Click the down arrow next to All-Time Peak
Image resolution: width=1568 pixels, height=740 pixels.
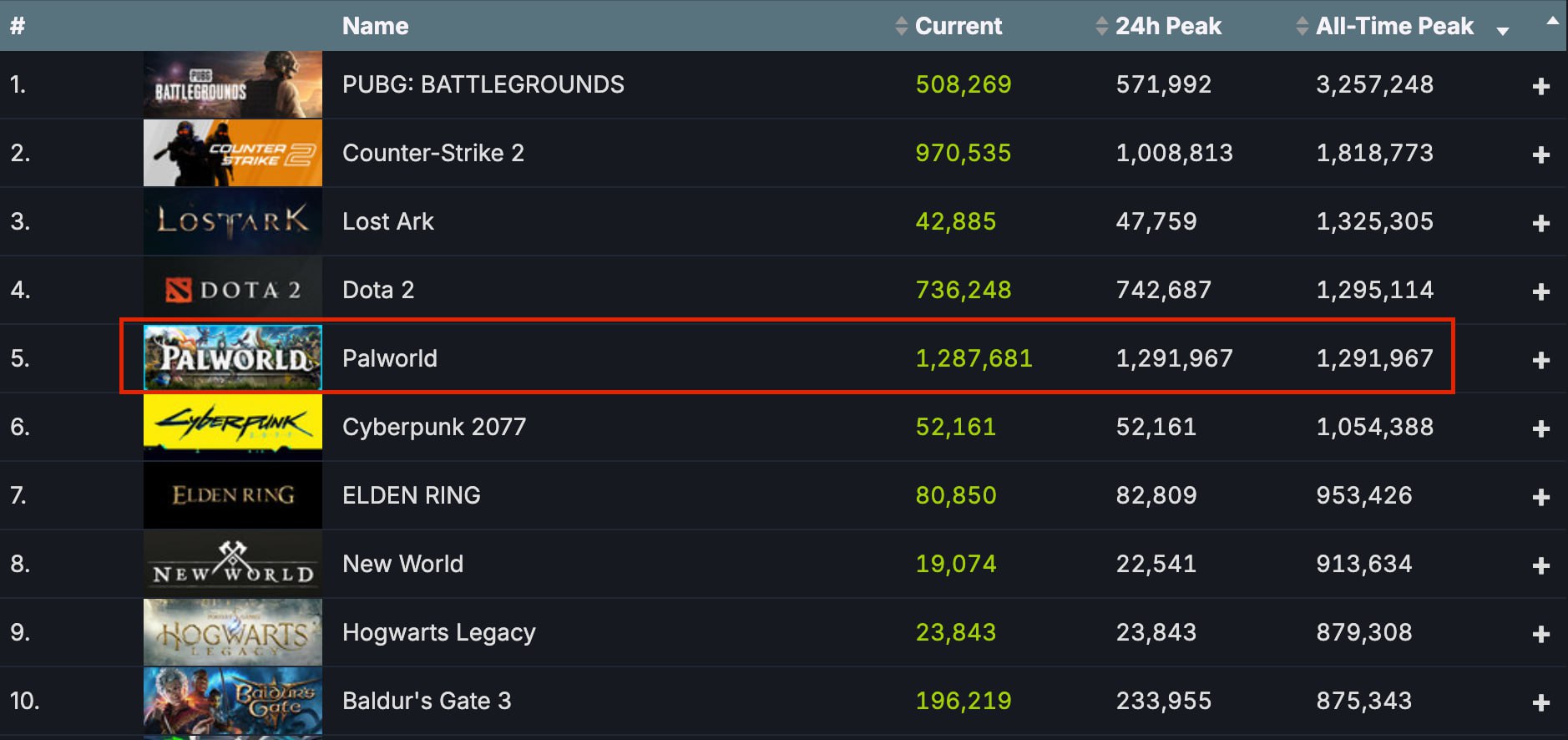coord(1503,31)
